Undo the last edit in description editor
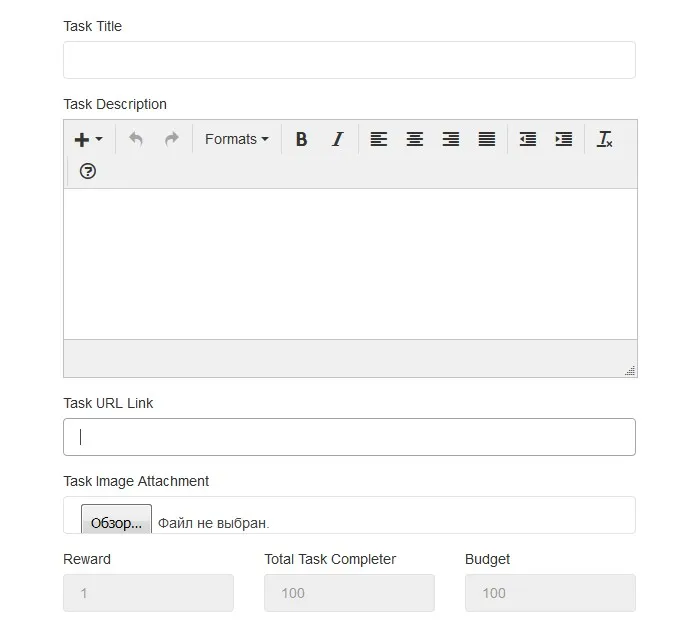 [136, 139]
